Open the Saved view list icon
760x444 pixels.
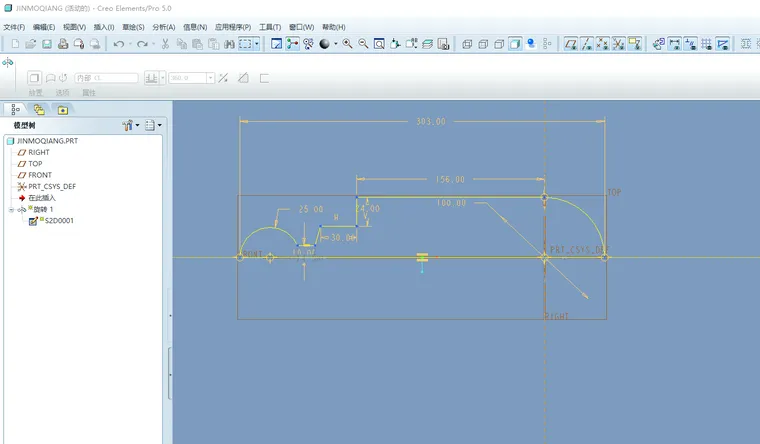[x=412, y=44]
